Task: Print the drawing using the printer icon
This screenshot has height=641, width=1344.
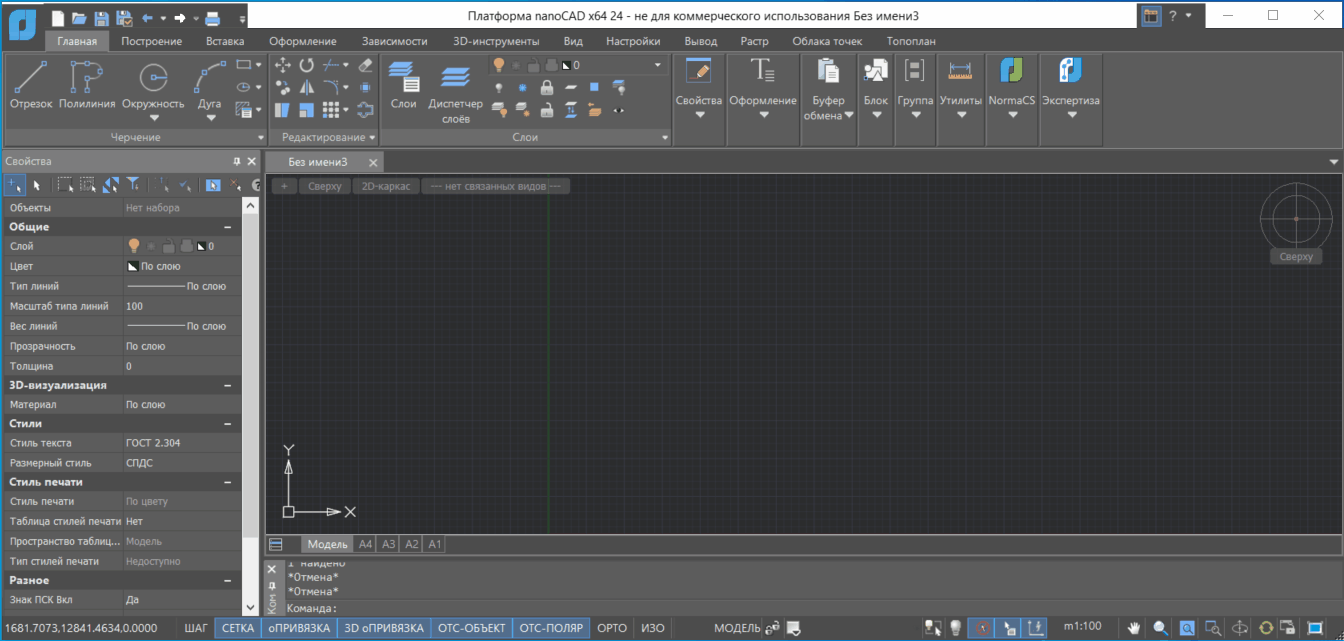Action: (213, 18)
